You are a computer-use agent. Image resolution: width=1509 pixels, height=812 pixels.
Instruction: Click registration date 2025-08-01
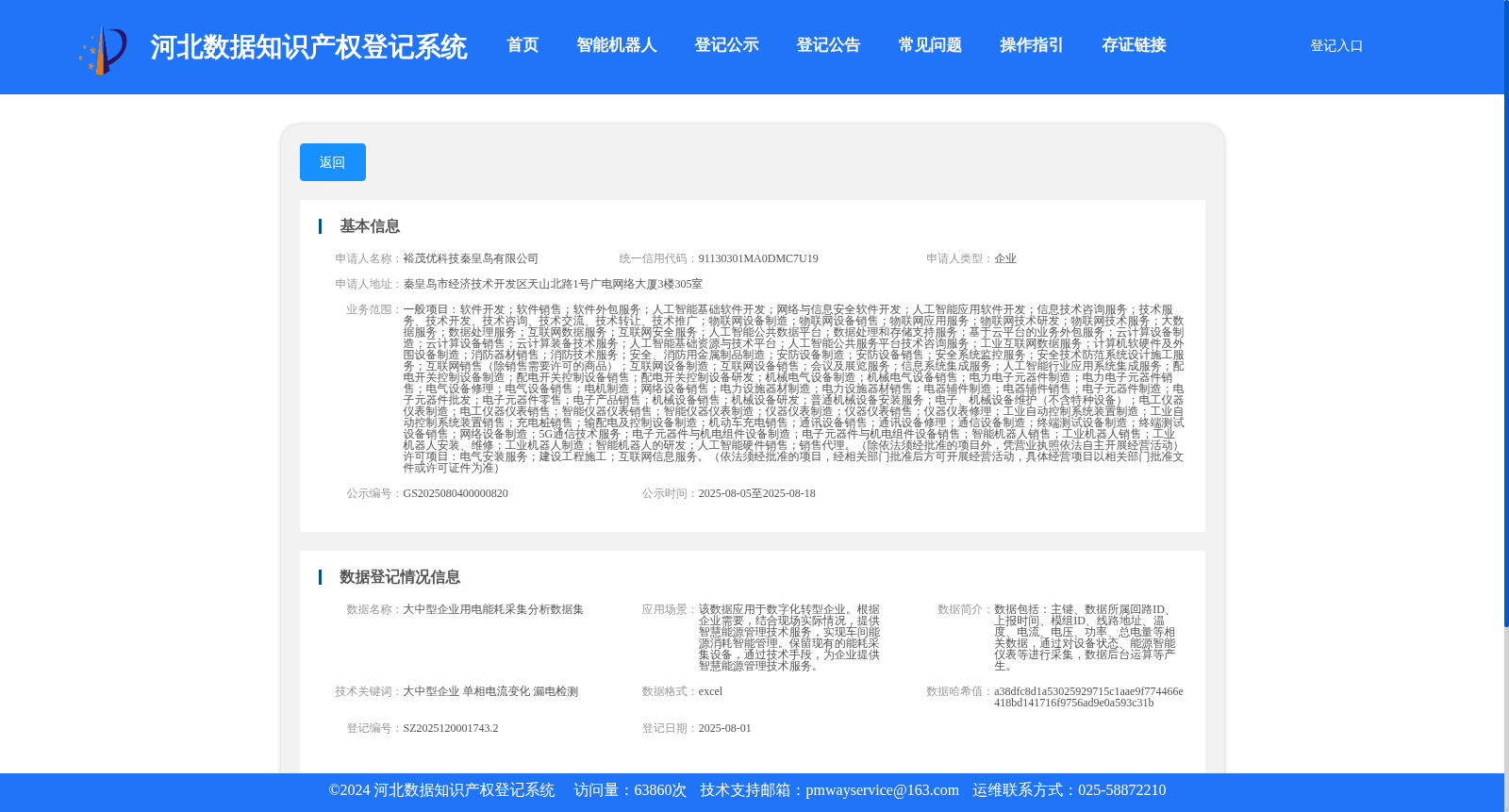(725, 728)
